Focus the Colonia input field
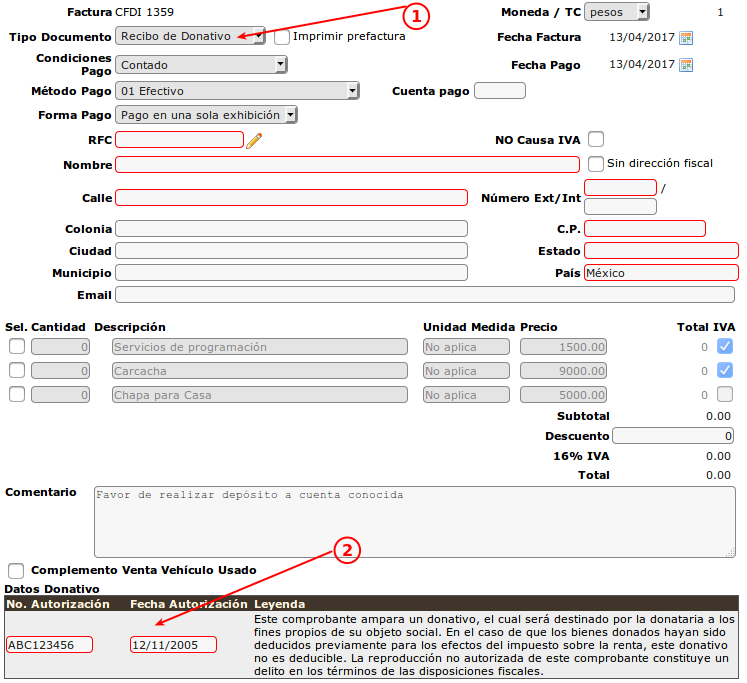 [x=292, y=229]
